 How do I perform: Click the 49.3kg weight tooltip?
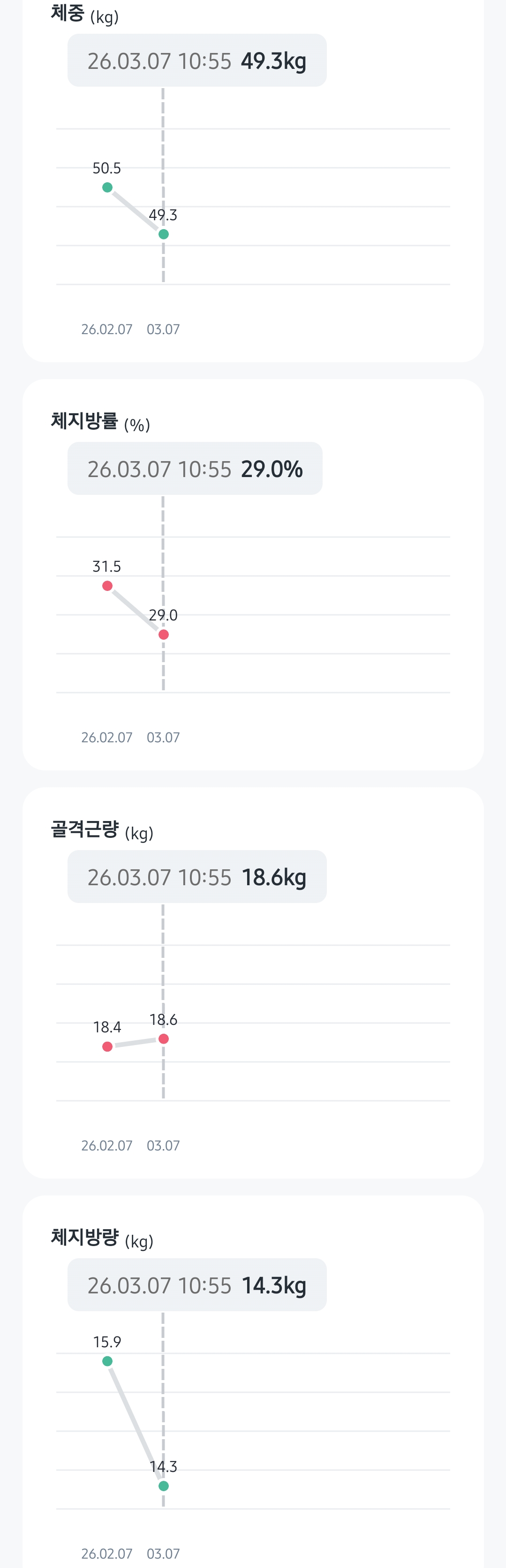196,60
